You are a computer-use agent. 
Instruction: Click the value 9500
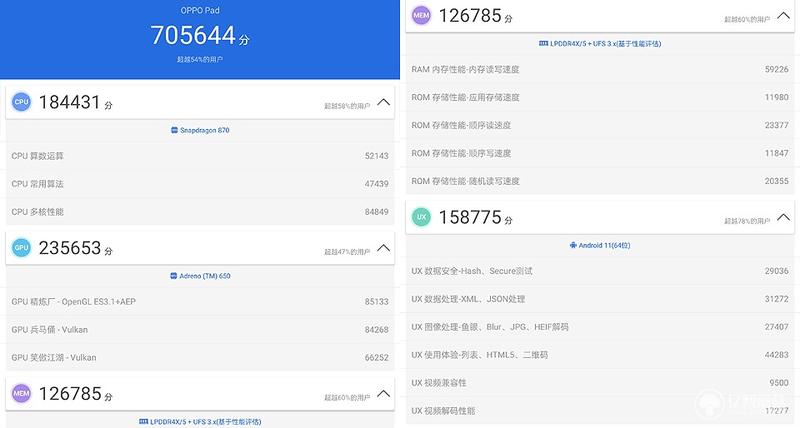779,384
